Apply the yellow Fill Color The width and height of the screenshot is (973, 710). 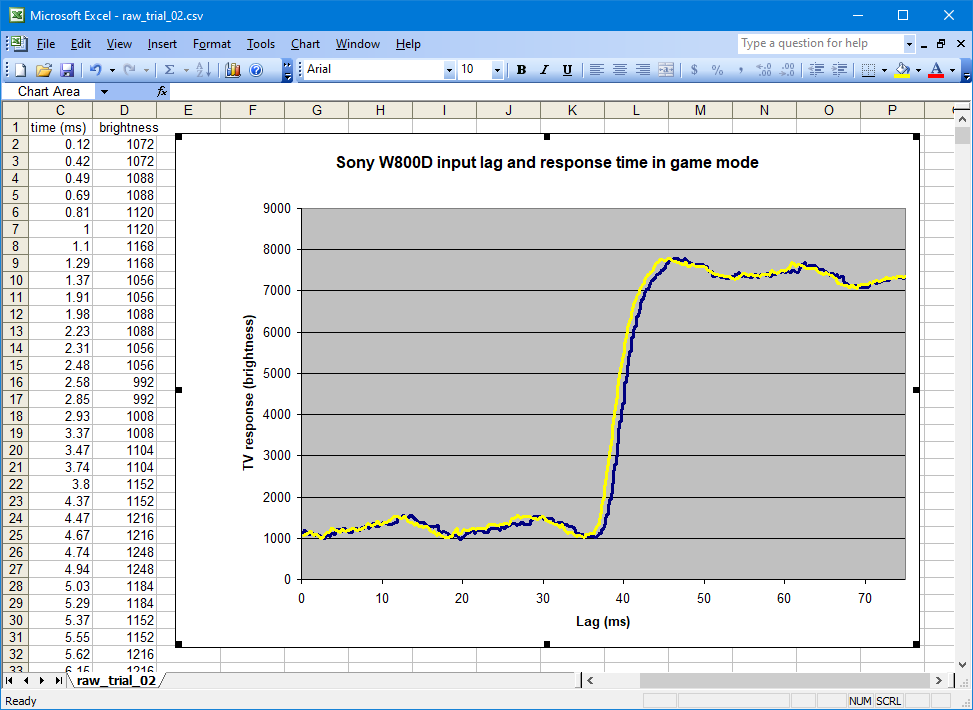point(902,70)
